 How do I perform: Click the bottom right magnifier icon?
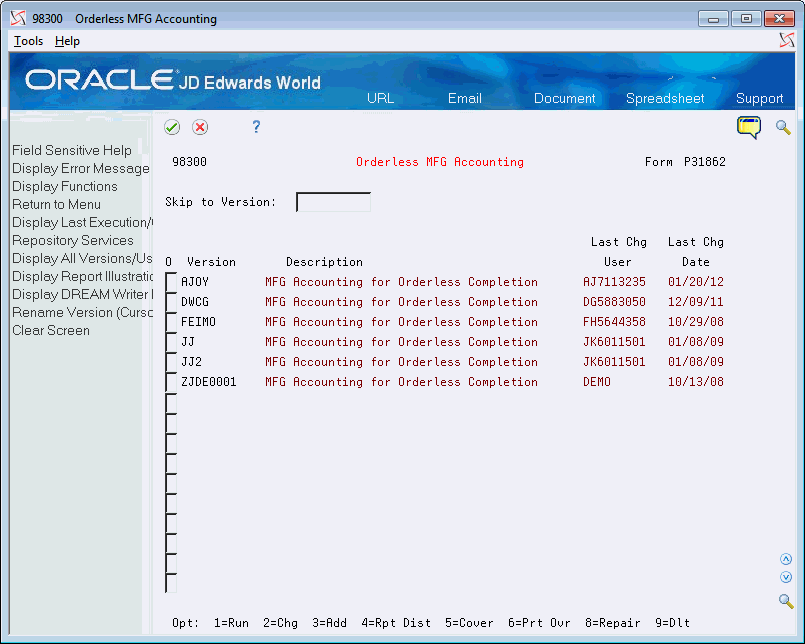coord(785,600)
